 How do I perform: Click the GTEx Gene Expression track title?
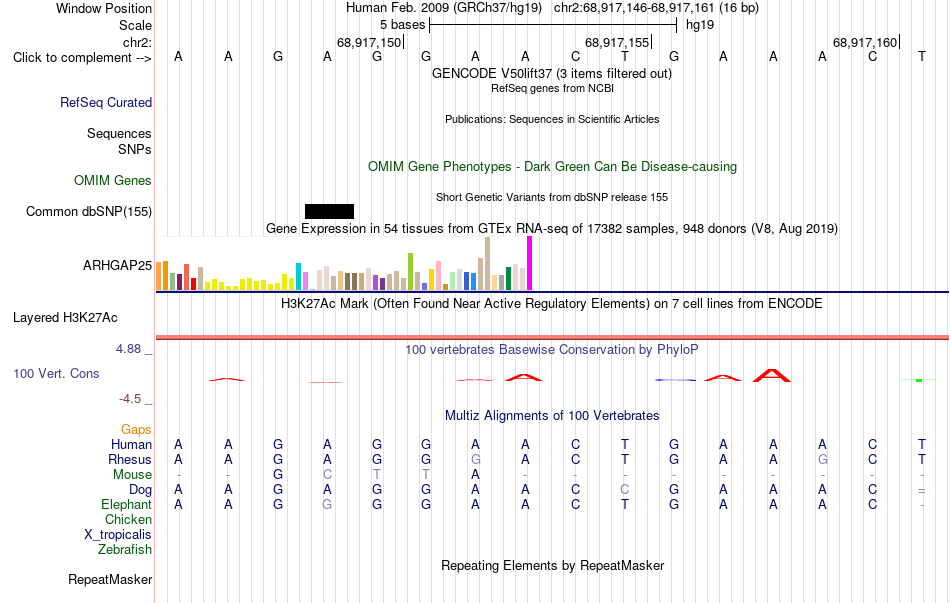[x=552, y=228]
